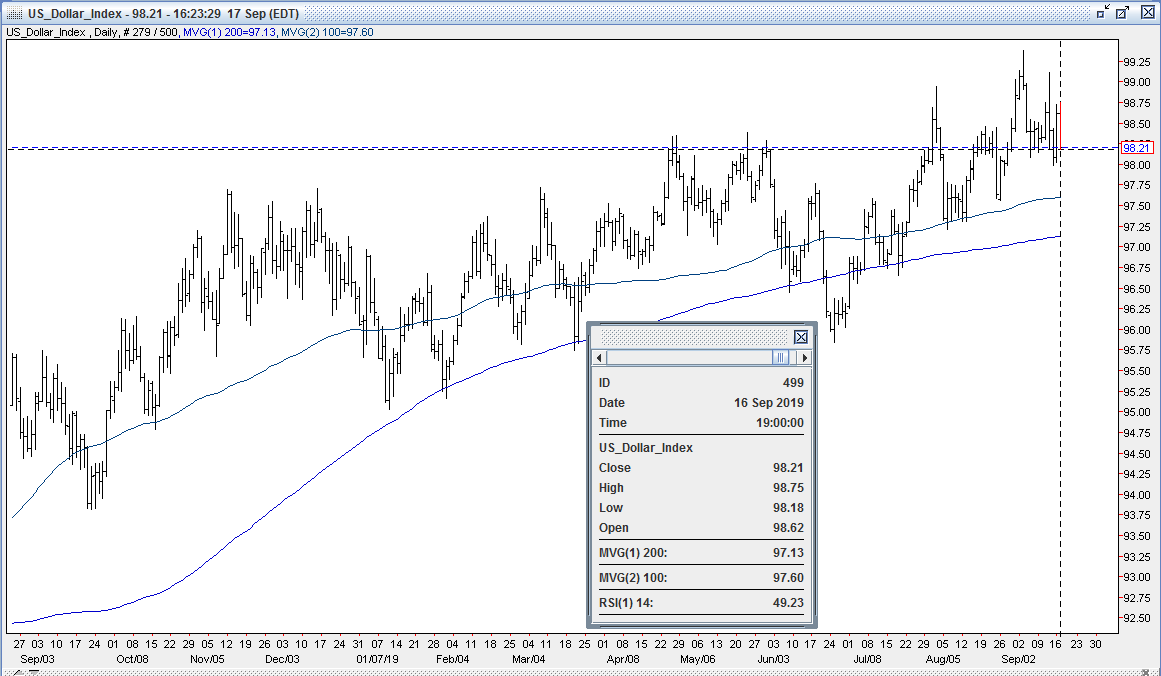Click the popup horizontal scrollbar thumb

[x=780, y=358]
